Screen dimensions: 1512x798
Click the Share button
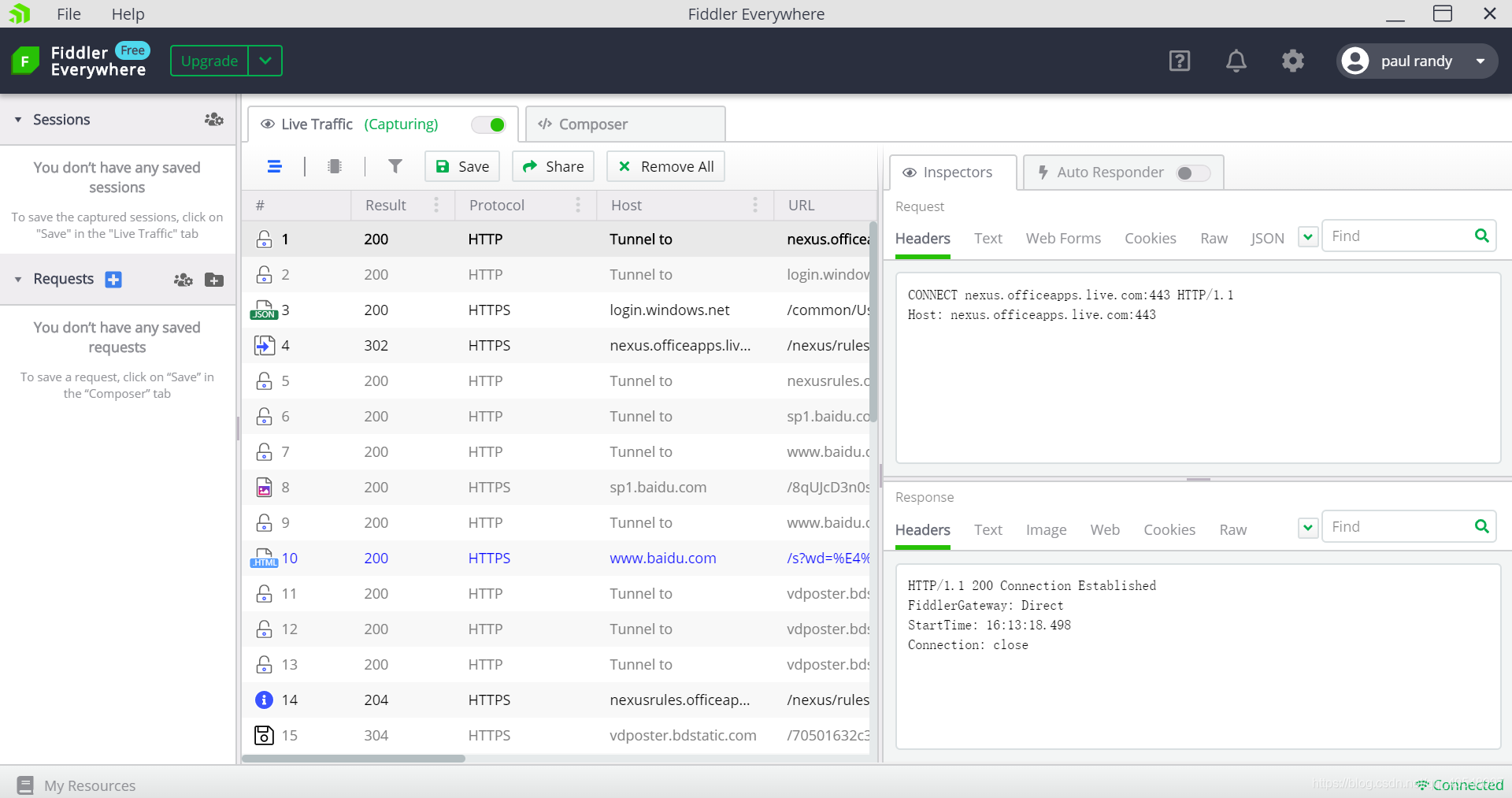[x=554, y=166]
